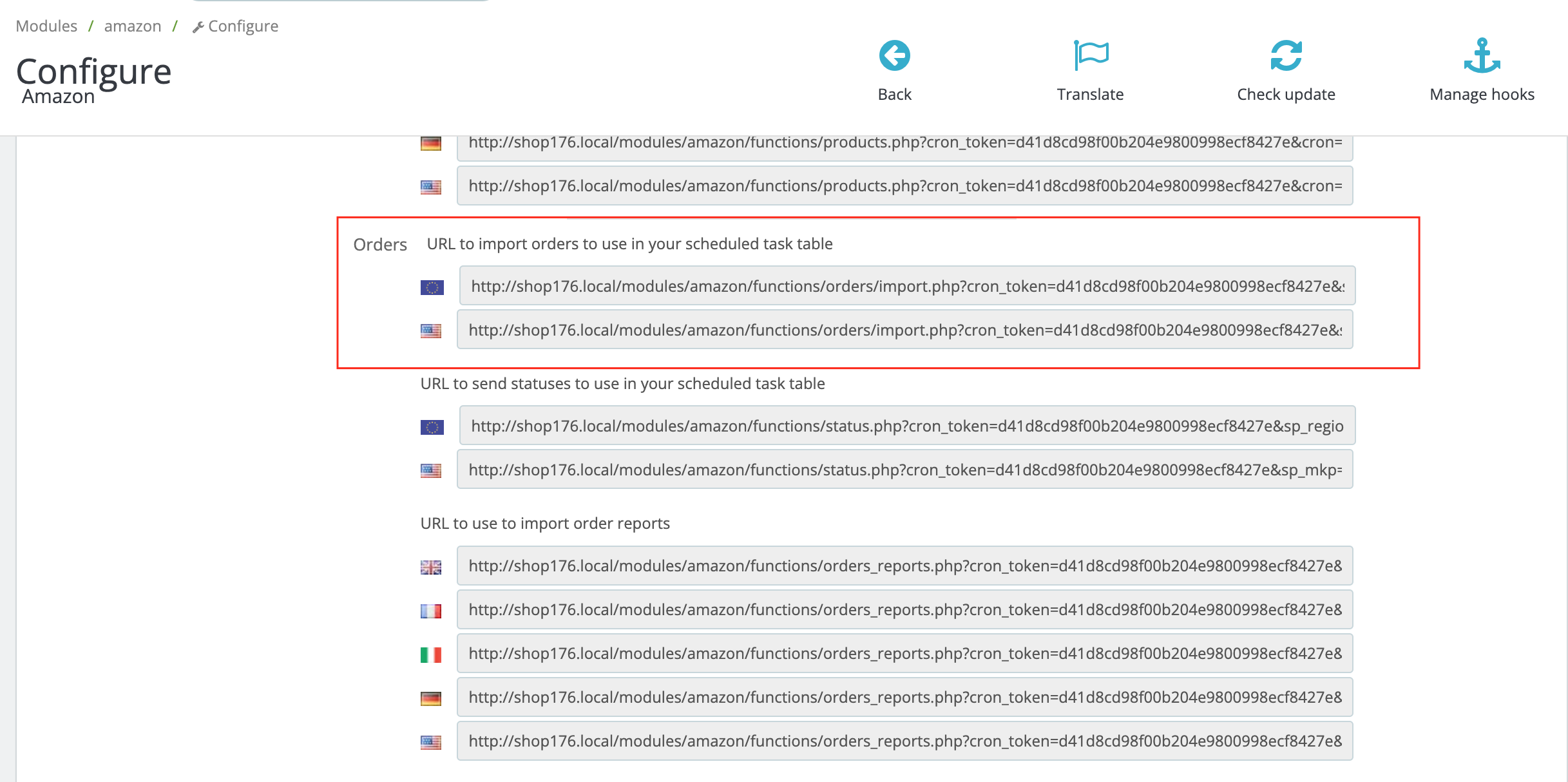Open Manage hooks anchor icon
1568x782 pixels.
coord(1482,55)
